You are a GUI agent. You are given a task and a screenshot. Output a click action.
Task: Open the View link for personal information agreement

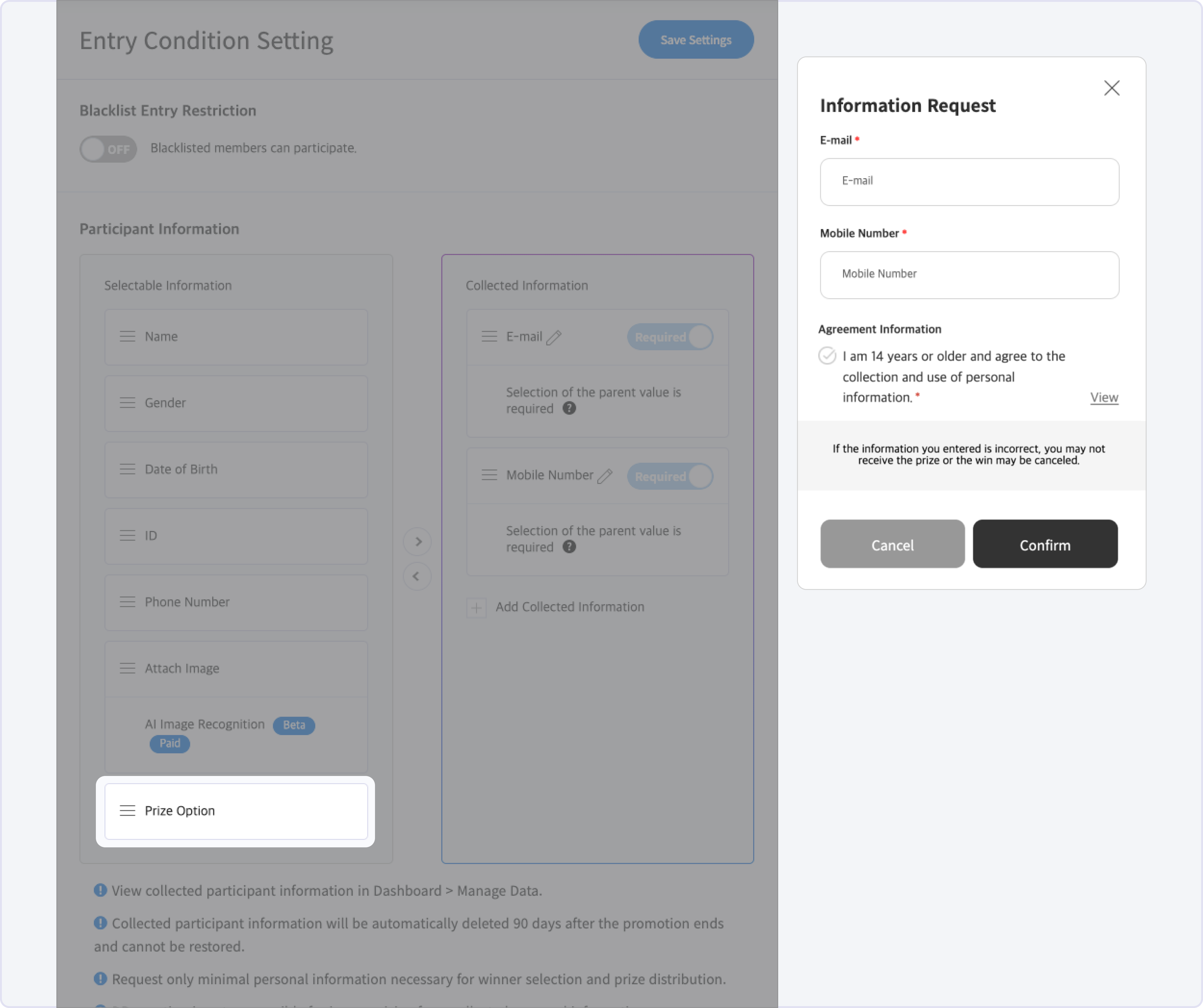tap(1104, 397)
